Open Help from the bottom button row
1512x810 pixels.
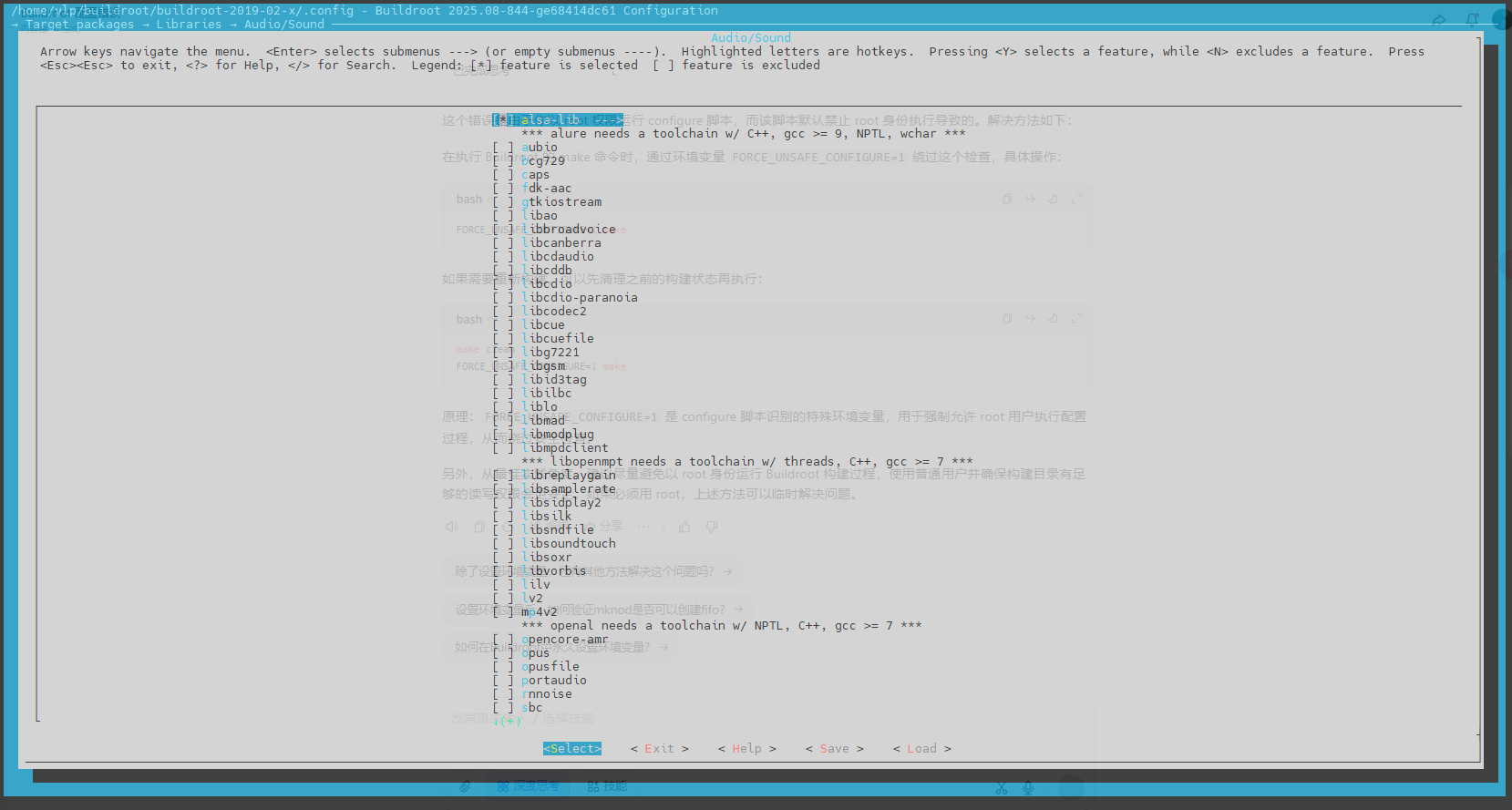click(747, 748)
